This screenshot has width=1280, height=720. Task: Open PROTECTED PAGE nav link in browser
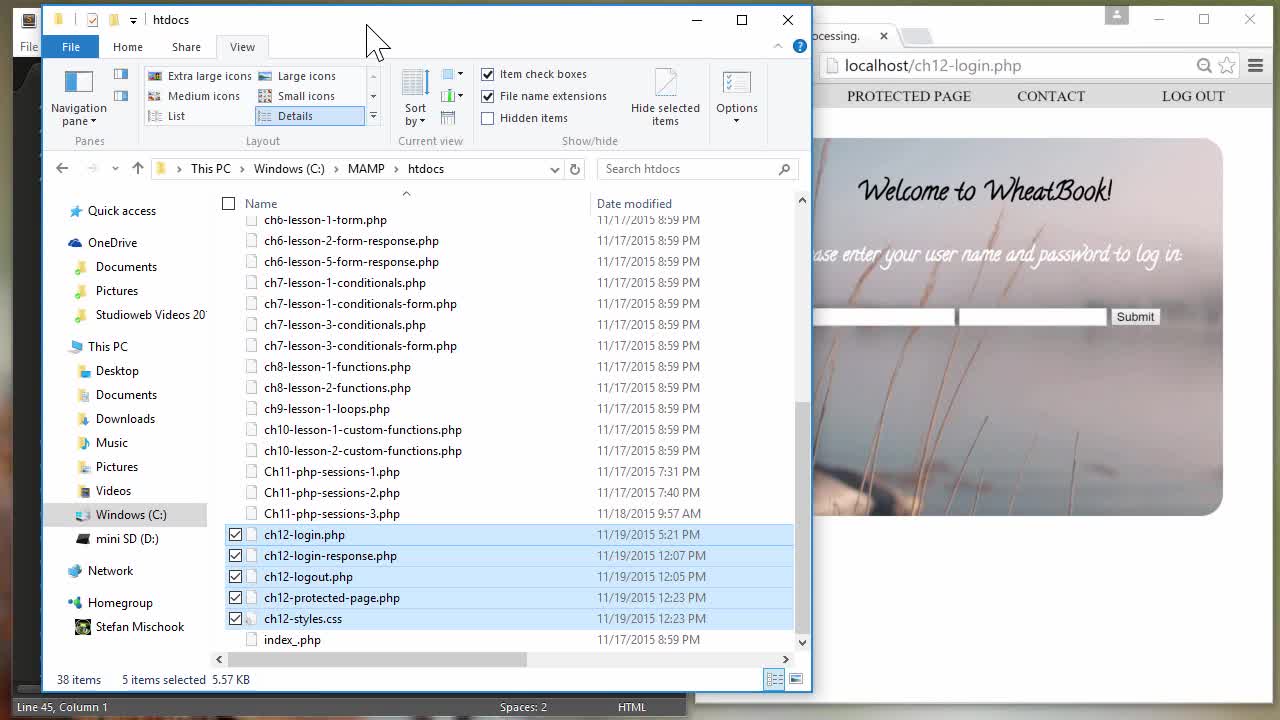click(909, 96)
